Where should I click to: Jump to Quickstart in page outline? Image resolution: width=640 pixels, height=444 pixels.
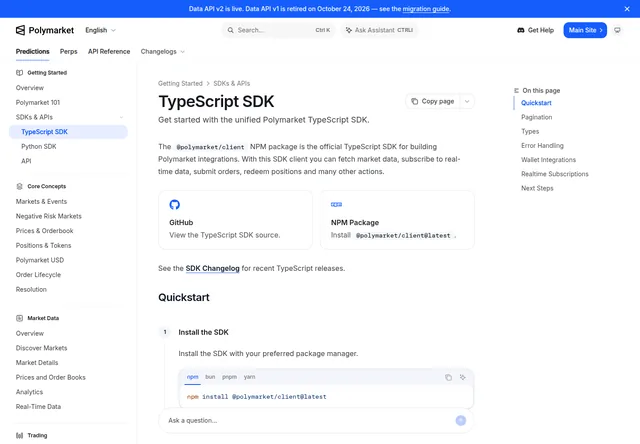click(536, 103)
